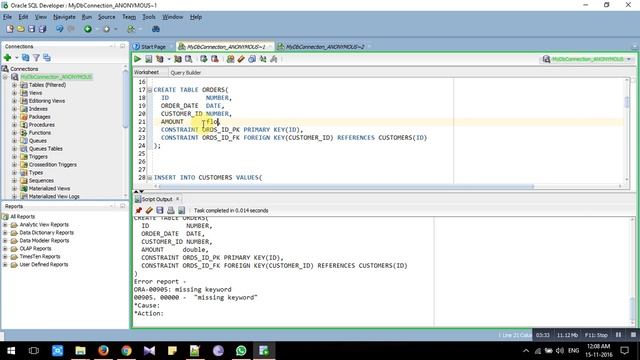Collapse the MyDbConnection_ANONYMOUS connection node

coord(5,77)
